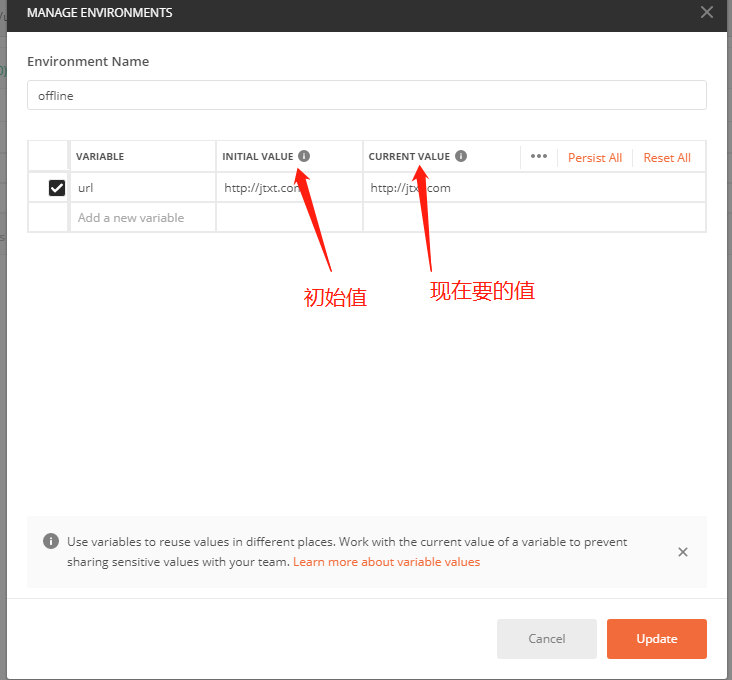732x680 pixels.
Task: Click Persist All
Action: 595,158
